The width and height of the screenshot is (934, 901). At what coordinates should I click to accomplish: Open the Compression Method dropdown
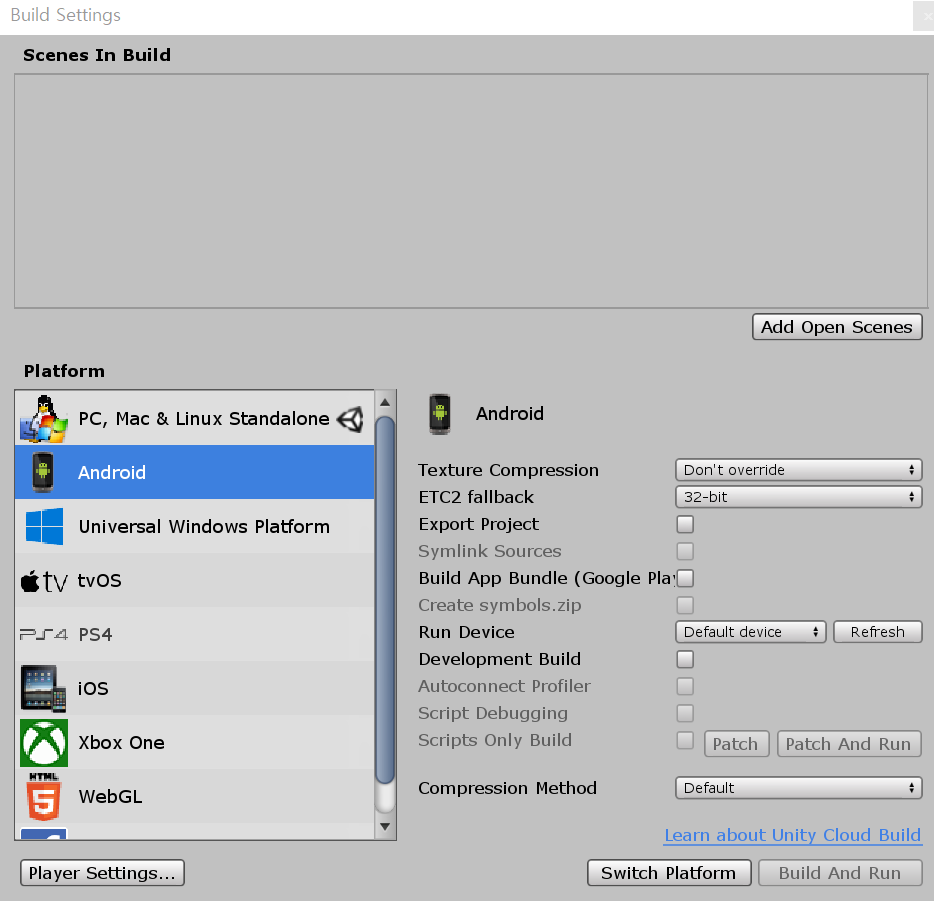[799, 788]
